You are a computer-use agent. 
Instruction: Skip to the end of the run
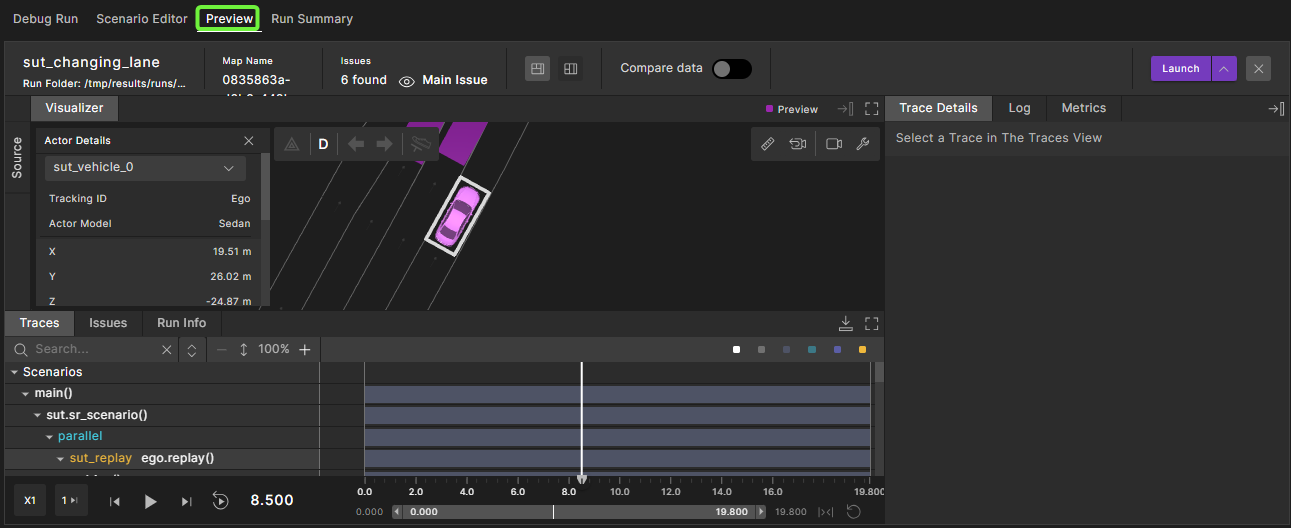187,501
